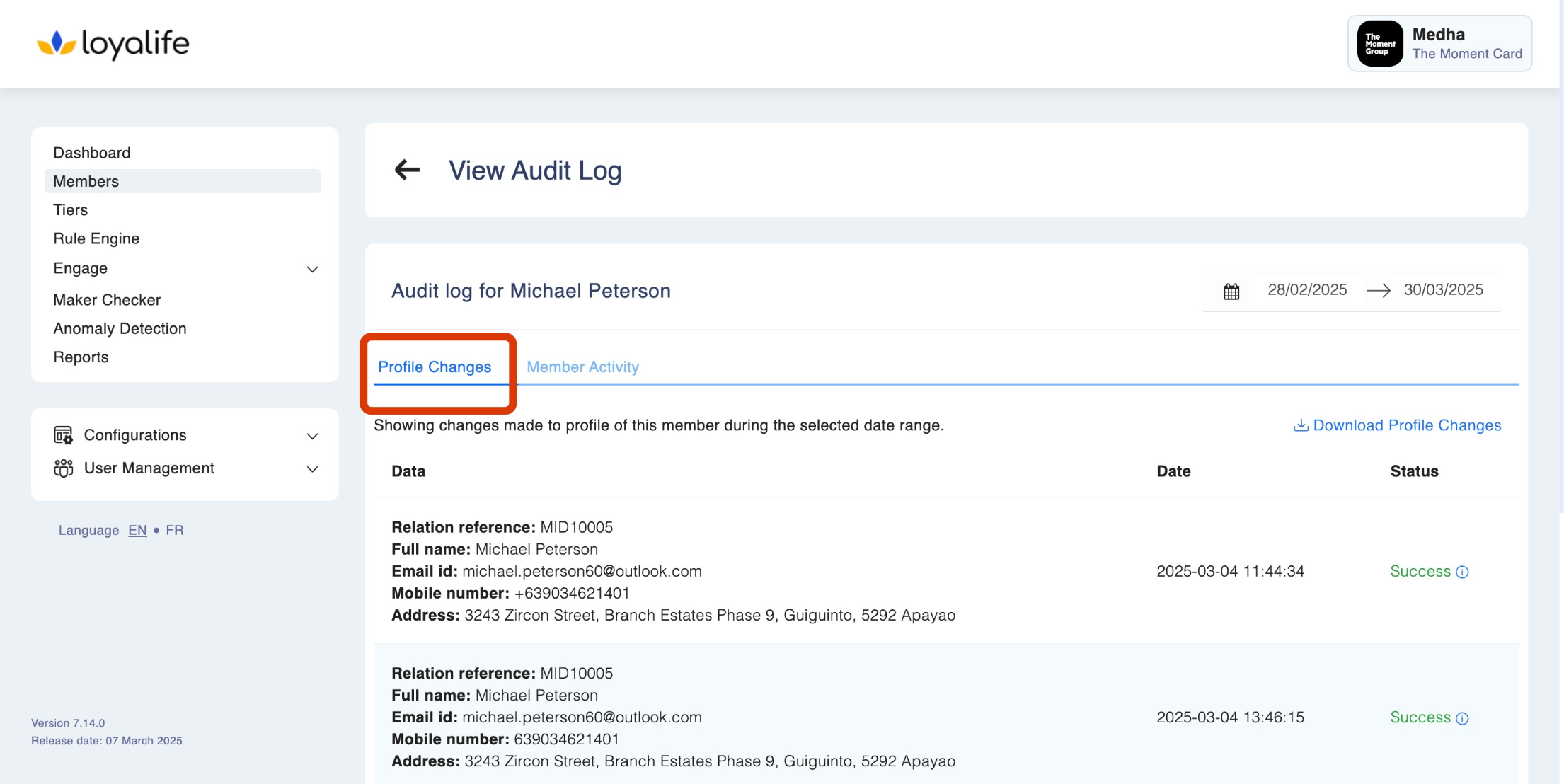Click info icon beside second Success status

pos(1463,718)
